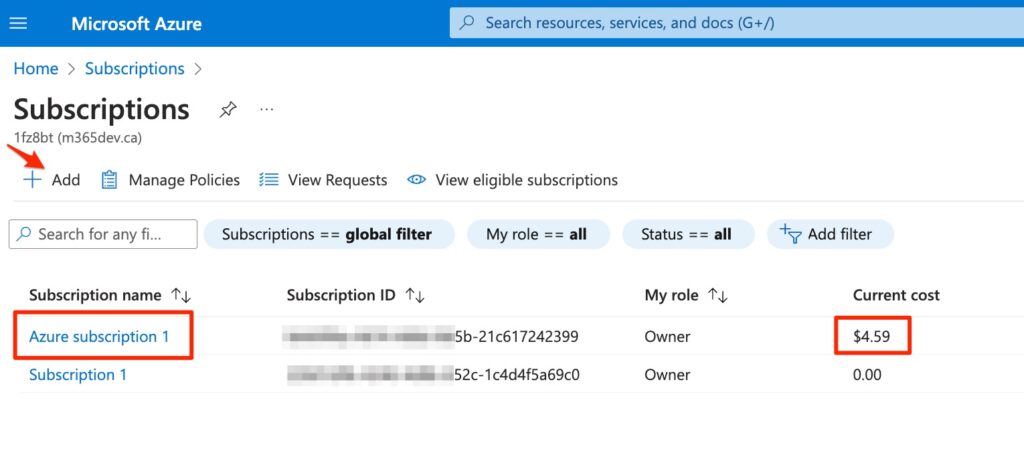
Task: Select Subscriptions in the breadcrumb
Action: [134, 68]
